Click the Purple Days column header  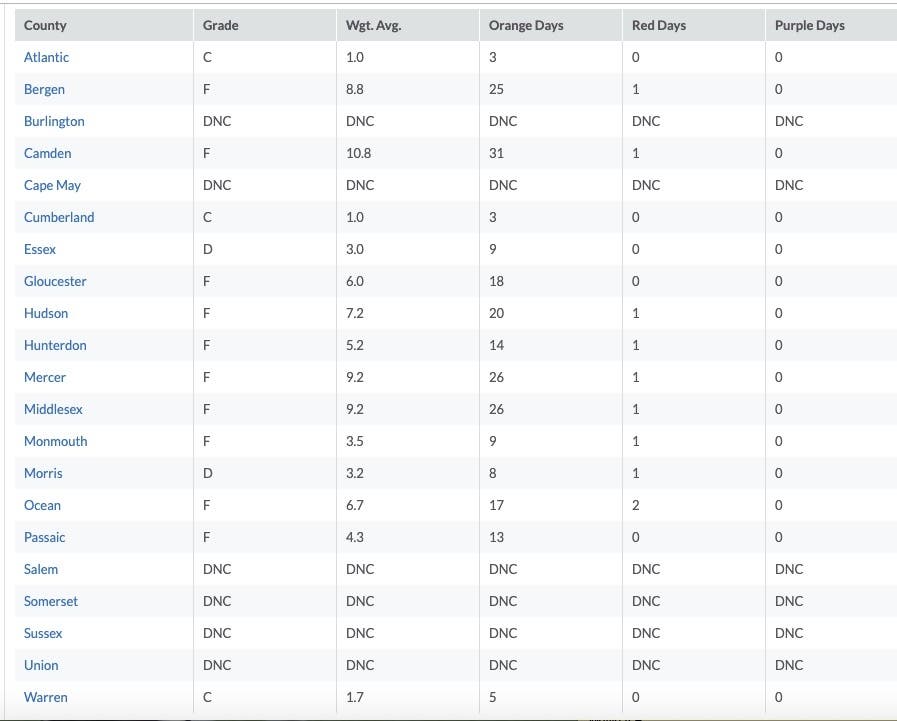[x=809, y=25]
